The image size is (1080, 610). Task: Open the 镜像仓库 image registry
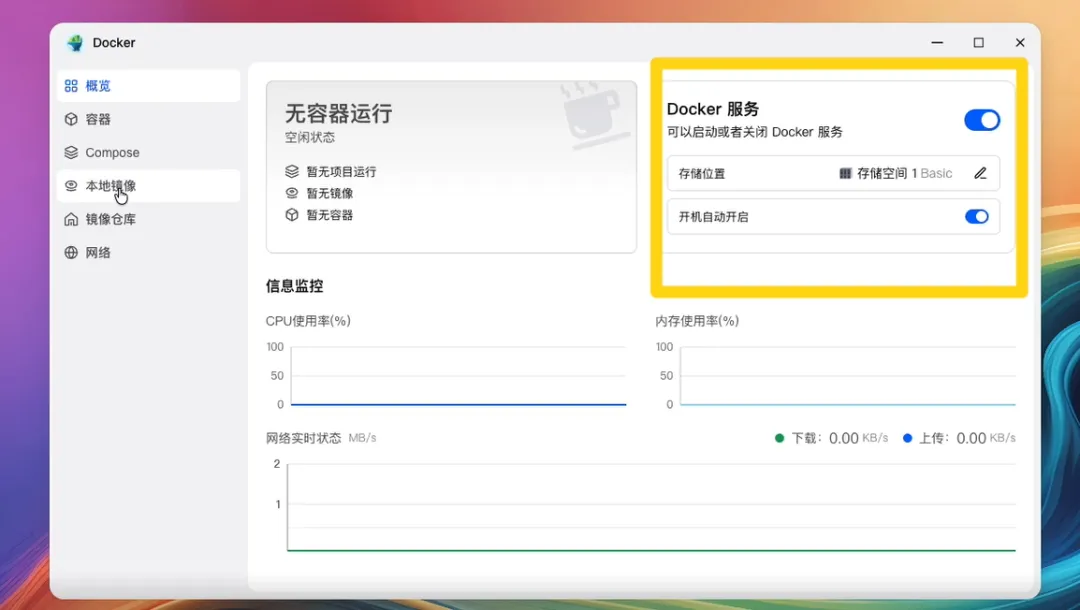pos(148,219)
